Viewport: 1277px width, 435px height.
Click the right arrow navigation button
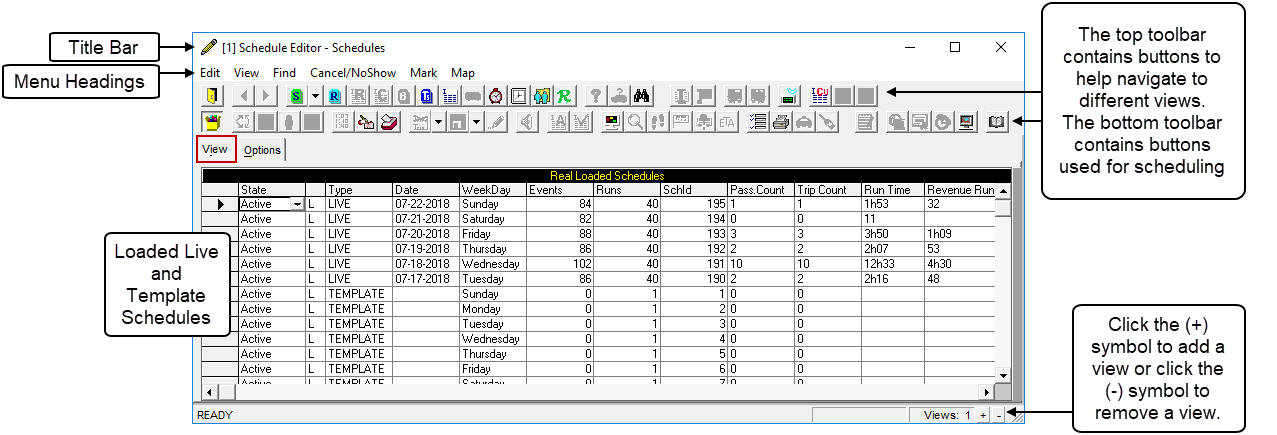tap(266, 96)
